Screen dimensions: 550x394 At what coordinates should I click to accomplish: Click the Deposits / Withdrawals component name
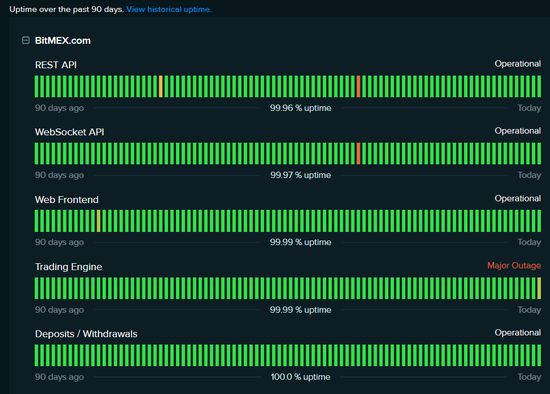click(x=86, y=334)
